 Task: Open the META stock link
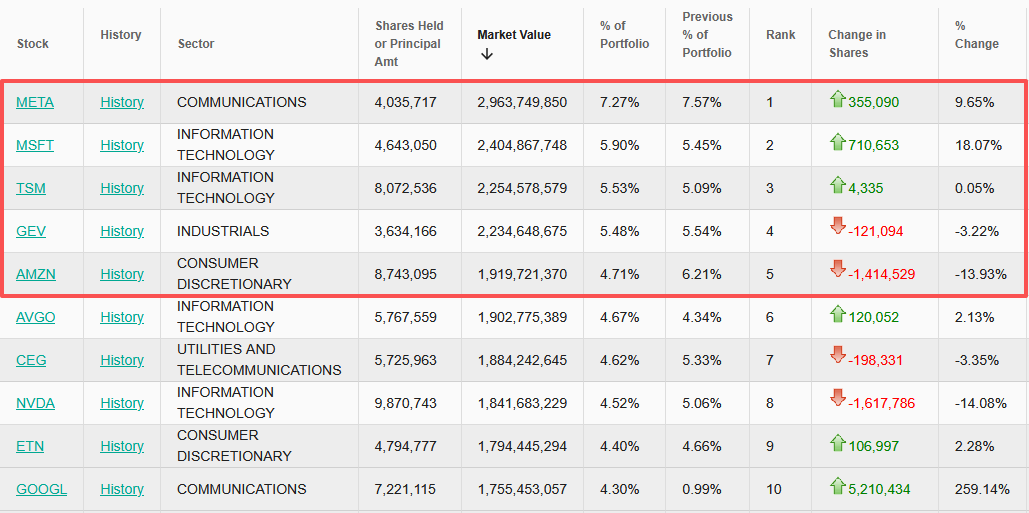pyautogui.click(x=35, y=102)
